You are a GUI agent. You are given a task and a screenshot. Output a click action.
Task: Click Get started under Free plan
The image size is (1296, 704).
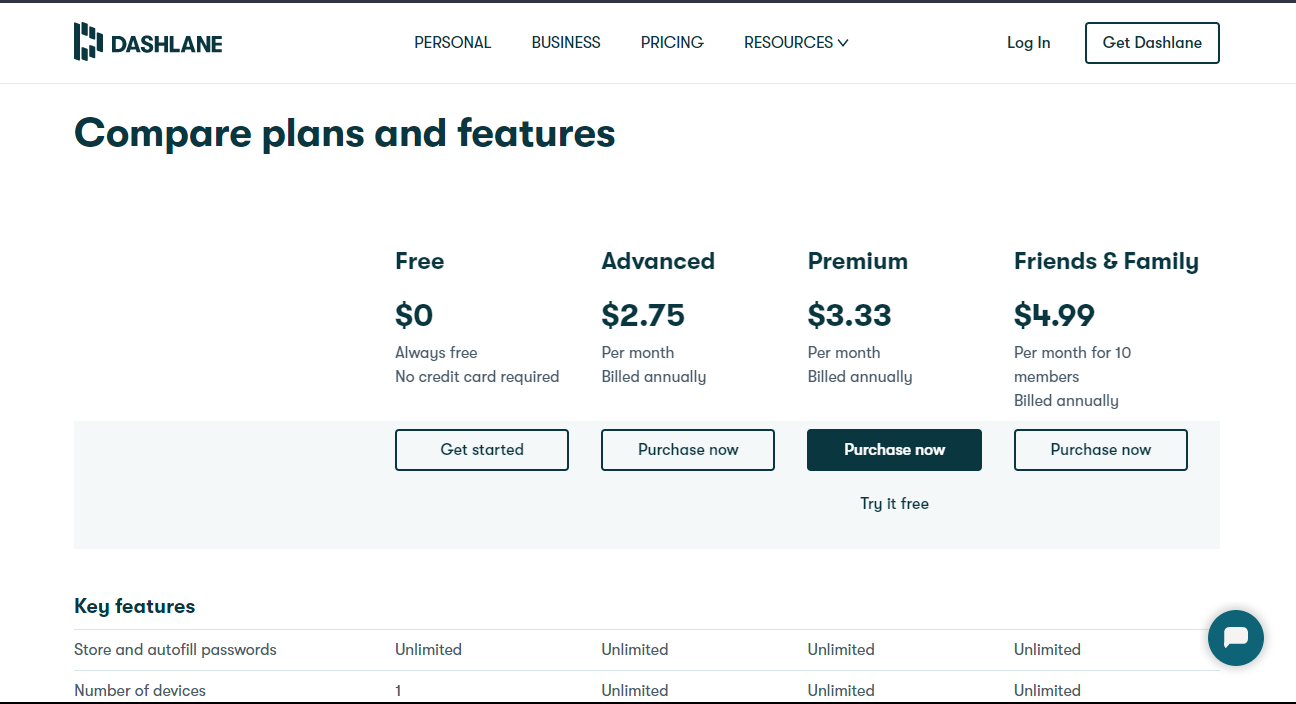[482, 450]
